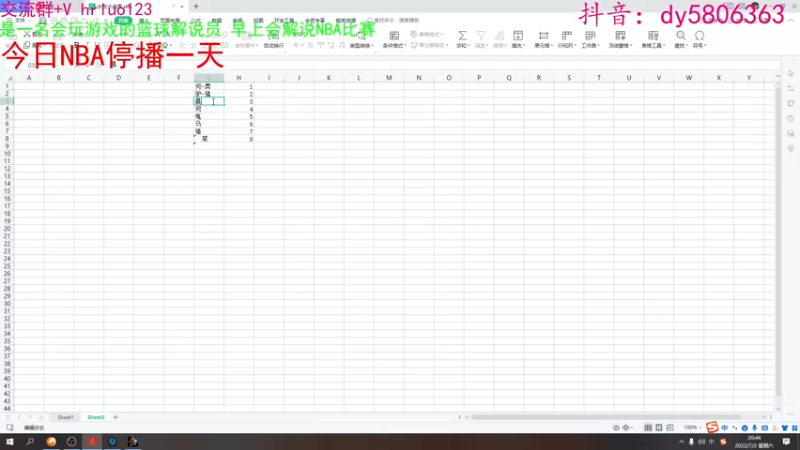Select all cells with the corner button

coord(7,78)
